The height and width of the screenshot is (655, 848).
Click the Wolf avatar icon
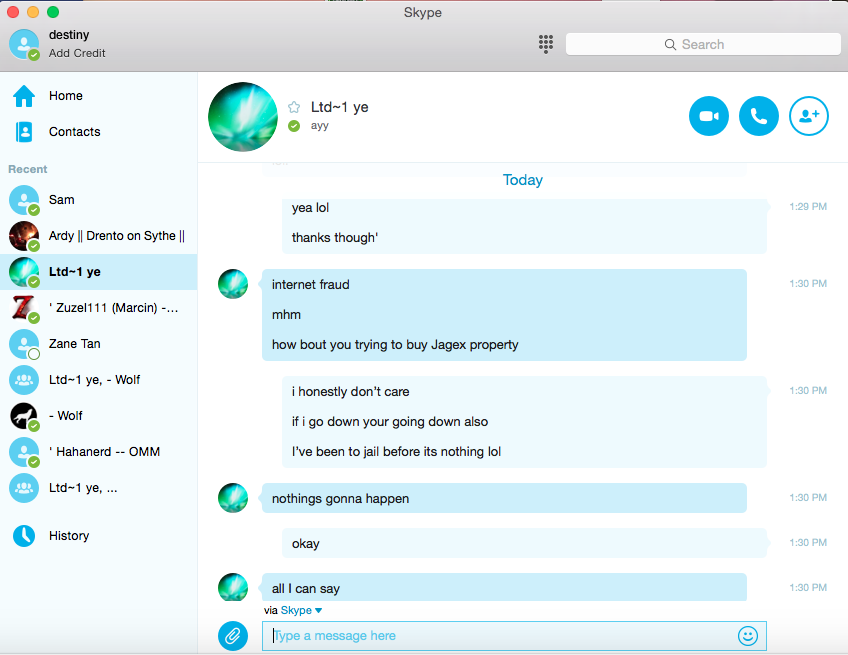pos(24,416)
